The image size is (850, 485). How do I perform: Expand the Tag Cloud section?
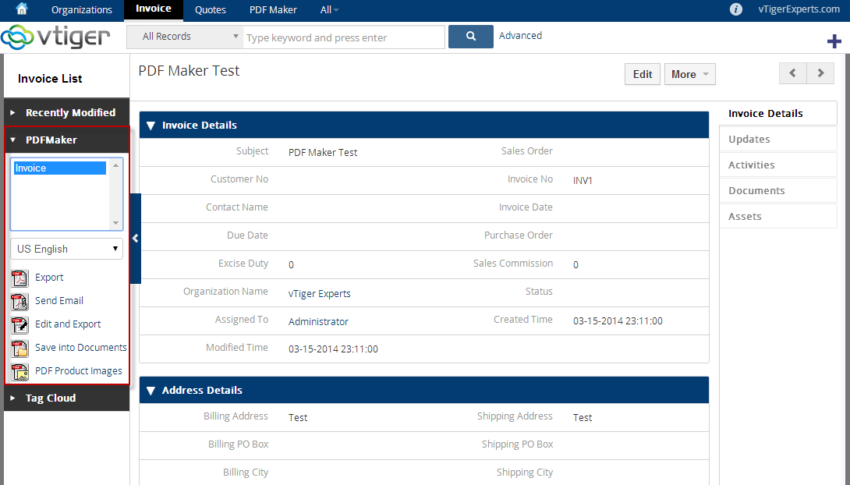pos(67,398)
